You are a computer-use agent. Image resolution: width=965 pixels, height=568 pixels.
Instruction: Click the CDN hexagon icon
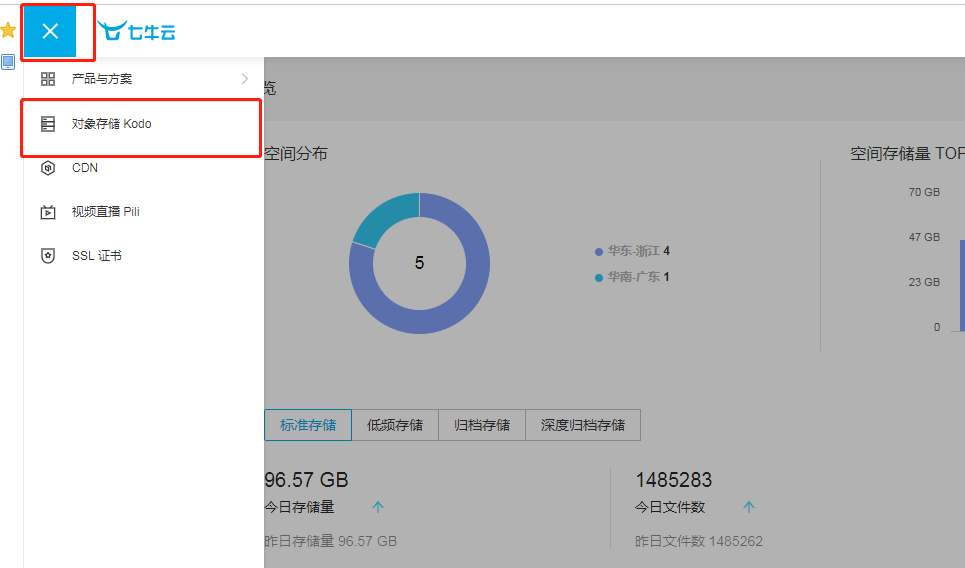pos(48,168)
